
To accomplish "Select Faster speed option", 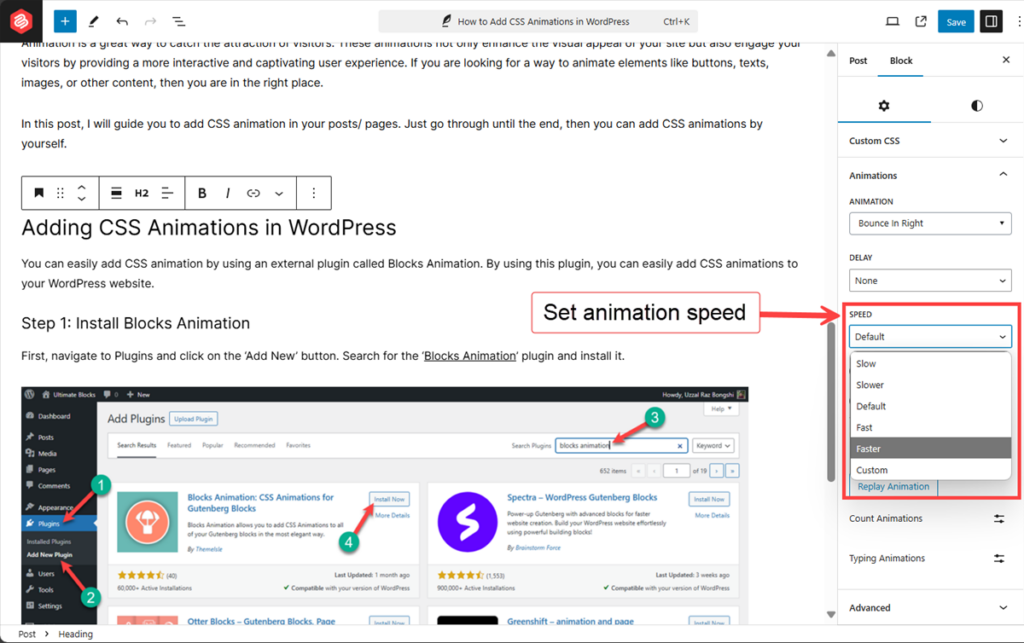I will tap(930, 448).
